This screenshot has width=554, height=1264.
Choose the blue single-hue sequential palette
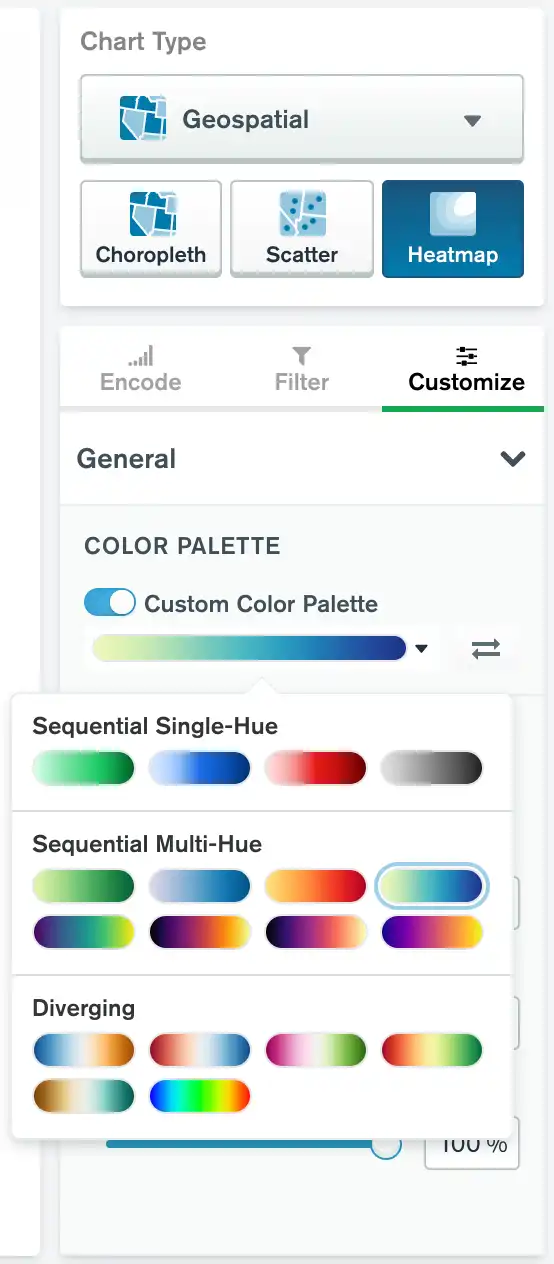tap(200, 768)
